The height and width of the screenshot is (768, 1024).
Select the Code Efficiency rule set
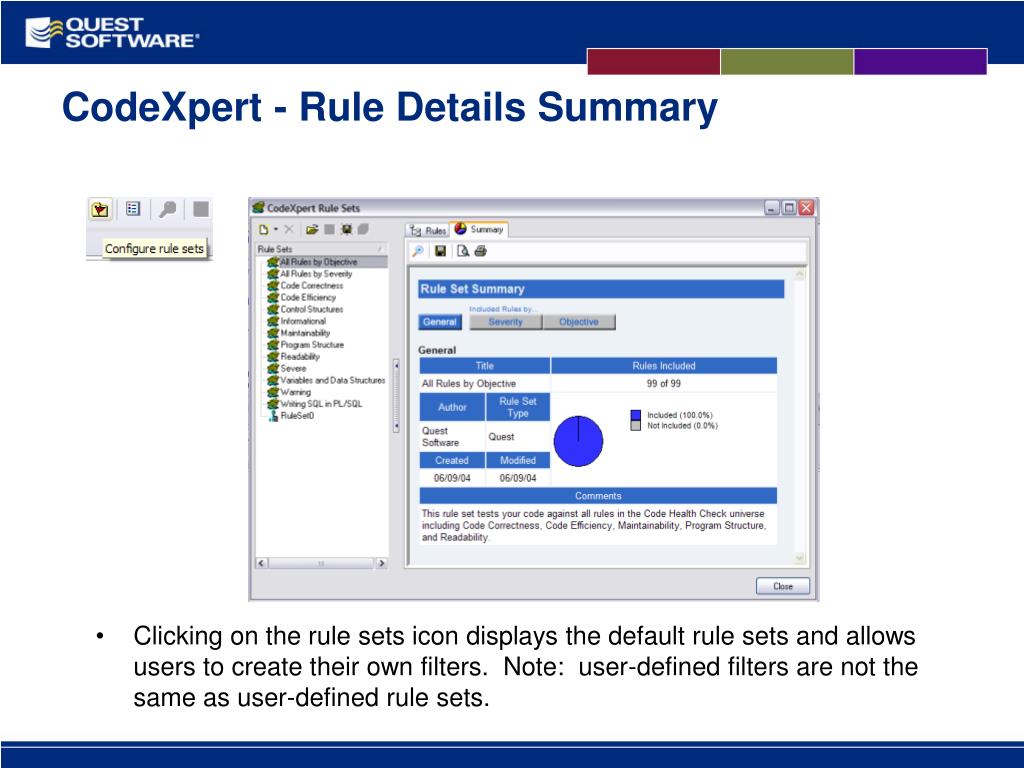click(x=308, y=297)
